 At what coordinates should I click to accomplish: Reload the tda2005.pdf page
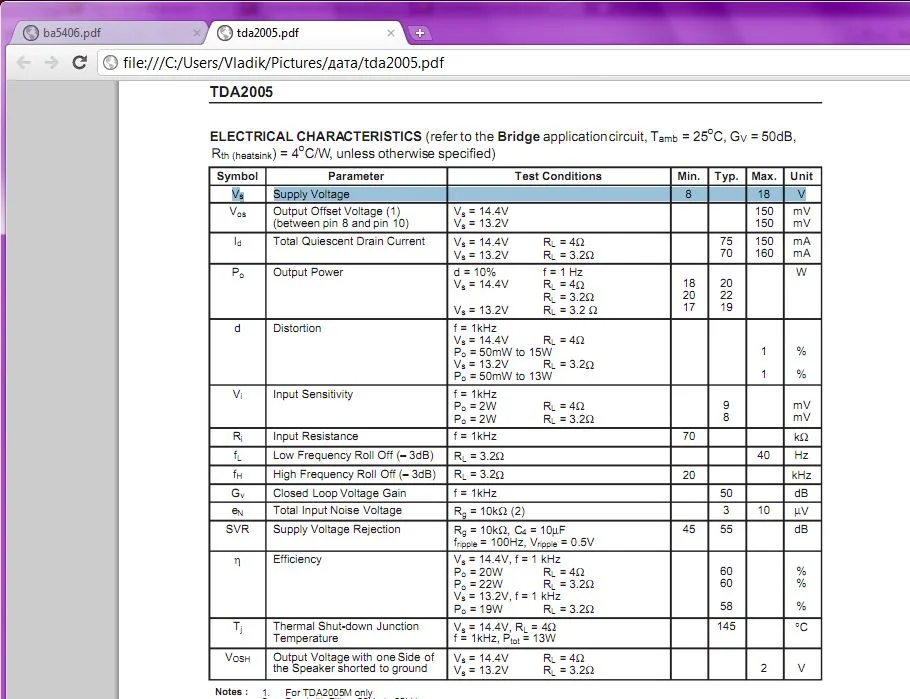[80, 62]
